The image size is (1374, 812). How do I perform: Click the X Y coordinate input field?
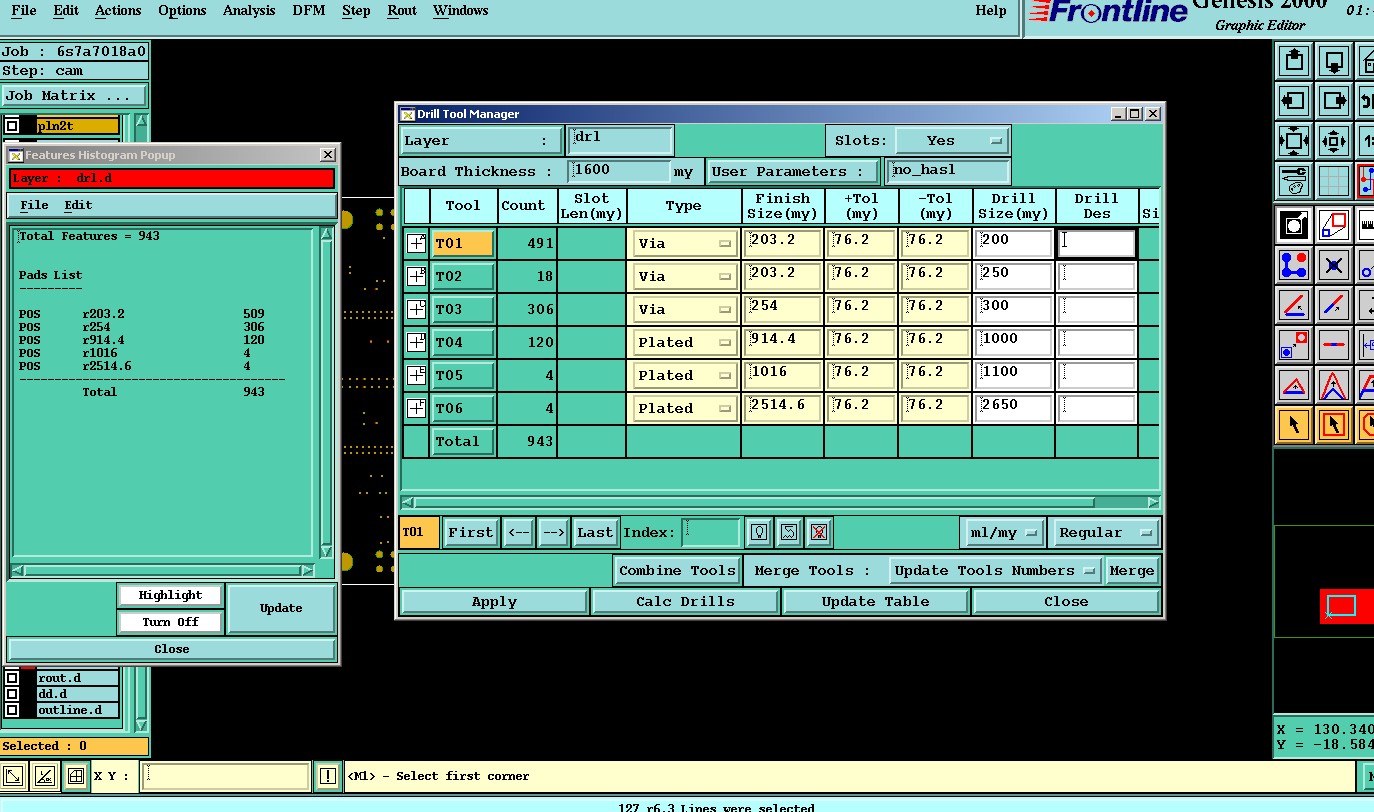[x=225, y=776]
